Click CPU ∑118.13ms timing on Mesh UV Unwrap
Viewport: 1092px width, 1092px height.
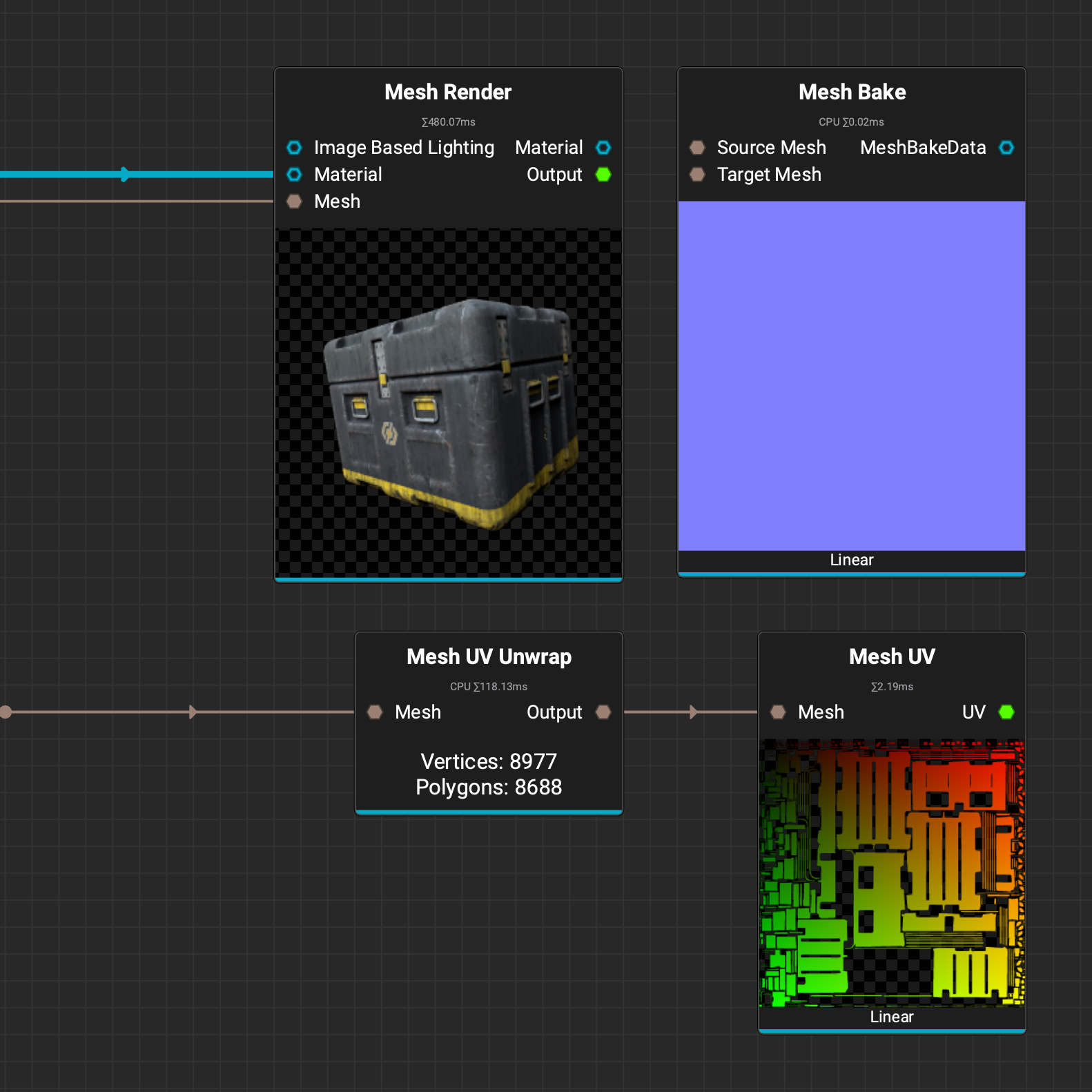click(x=489, y=687)
